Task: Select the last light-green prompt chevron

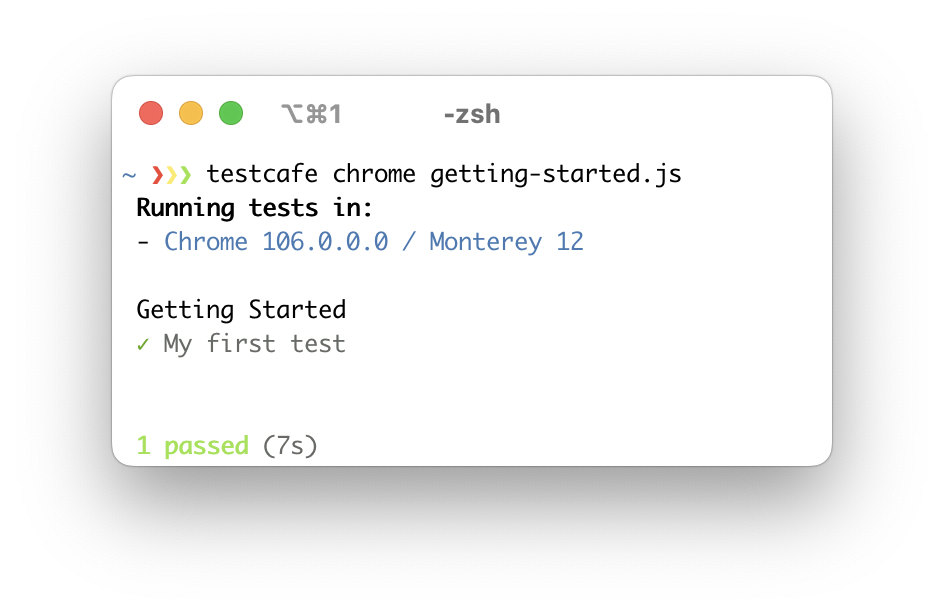Action: tap(186, 175)
